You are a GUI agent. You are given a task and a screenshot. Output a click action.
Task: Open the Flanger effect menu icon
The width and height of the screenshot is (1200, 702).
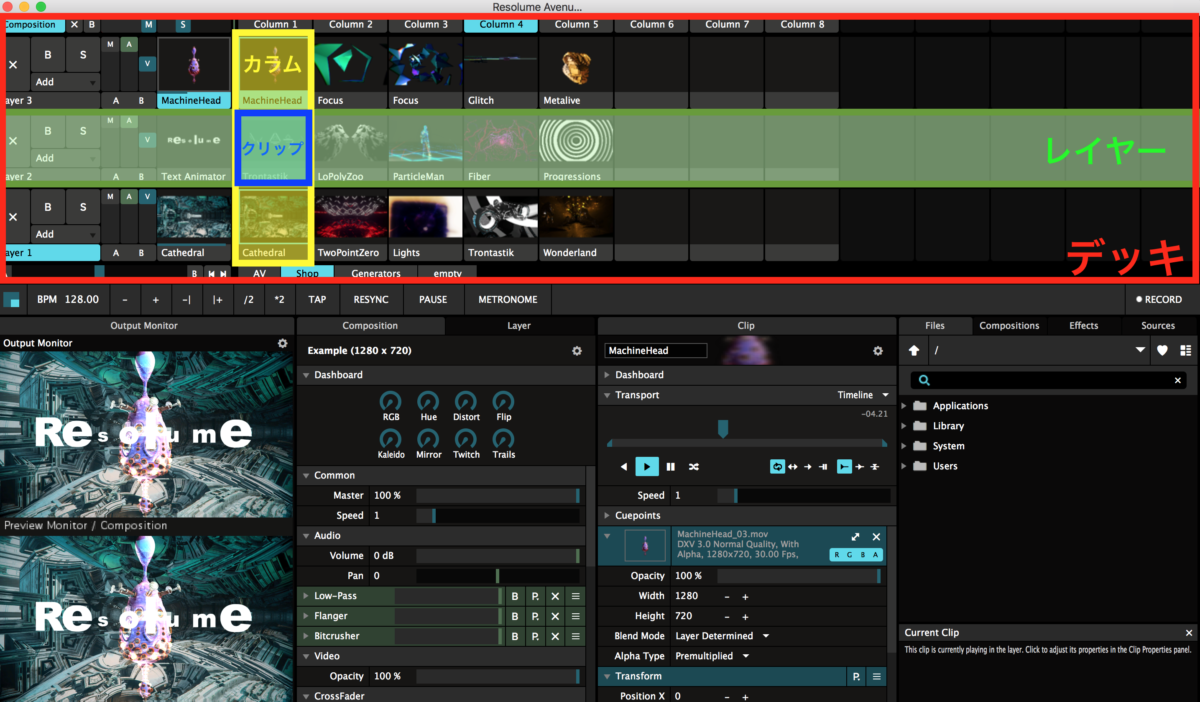point(575,616)
